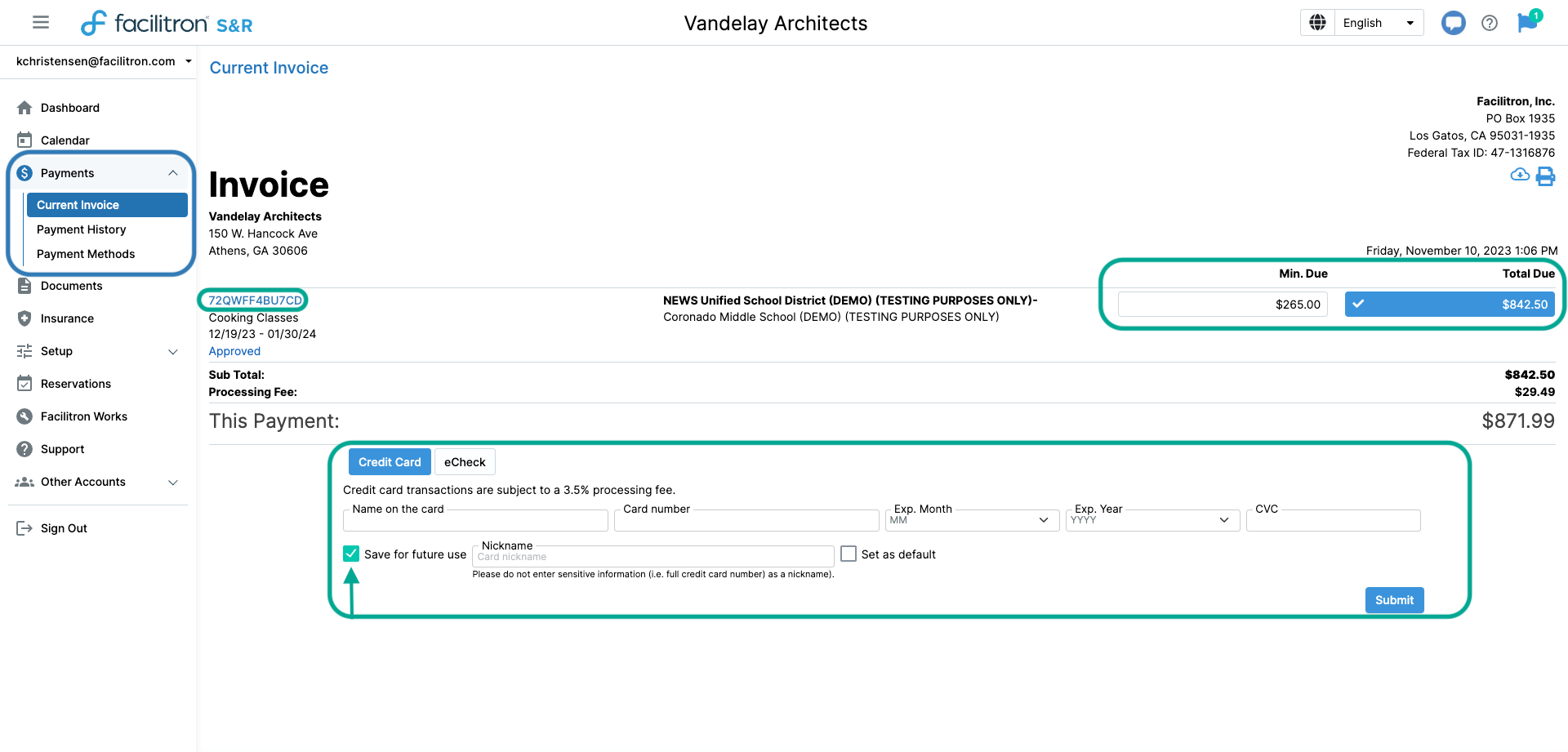Open the Facilitron Works menu item
The image size is (1568, 752).
tap(84, 416)
